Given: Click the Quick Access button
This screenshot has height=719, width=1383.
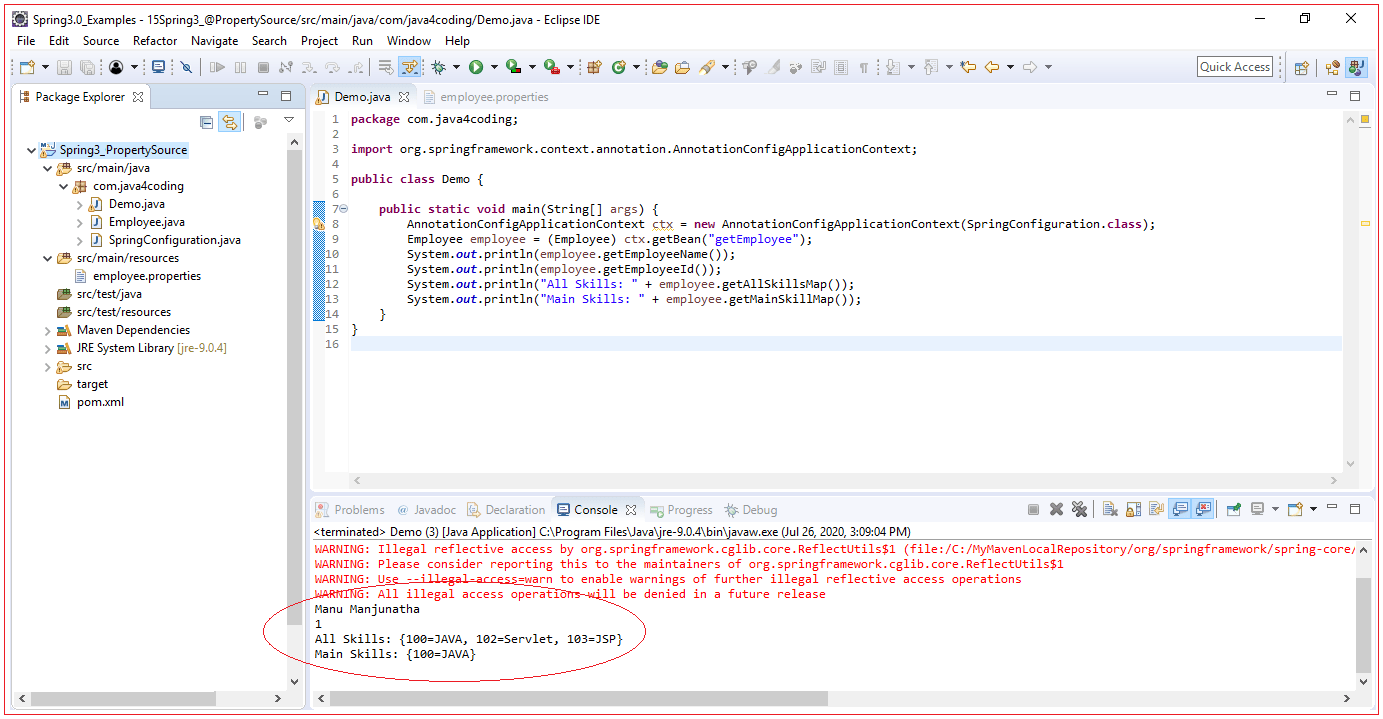Looking at the screenshot, I should (1234, 66).
